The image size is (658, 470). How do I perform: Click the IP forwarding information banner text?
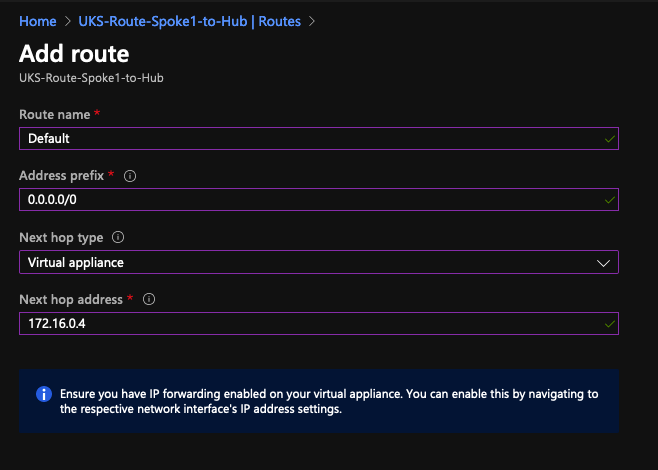click(329, 401)
